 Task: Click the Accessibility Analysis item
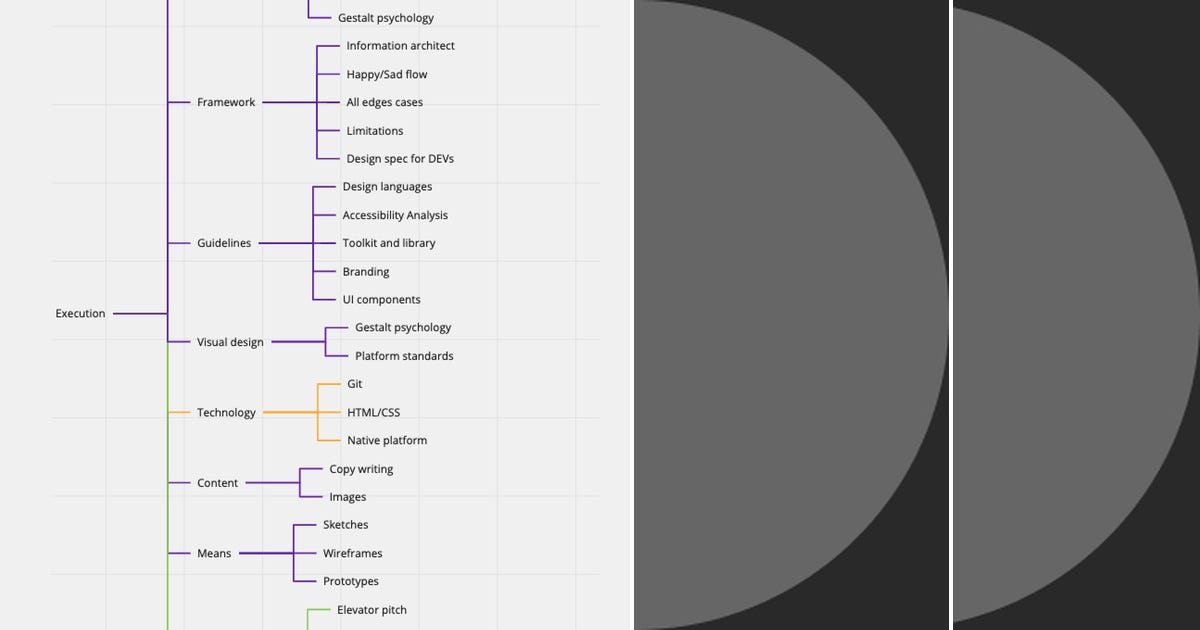[x=394, y=215]
